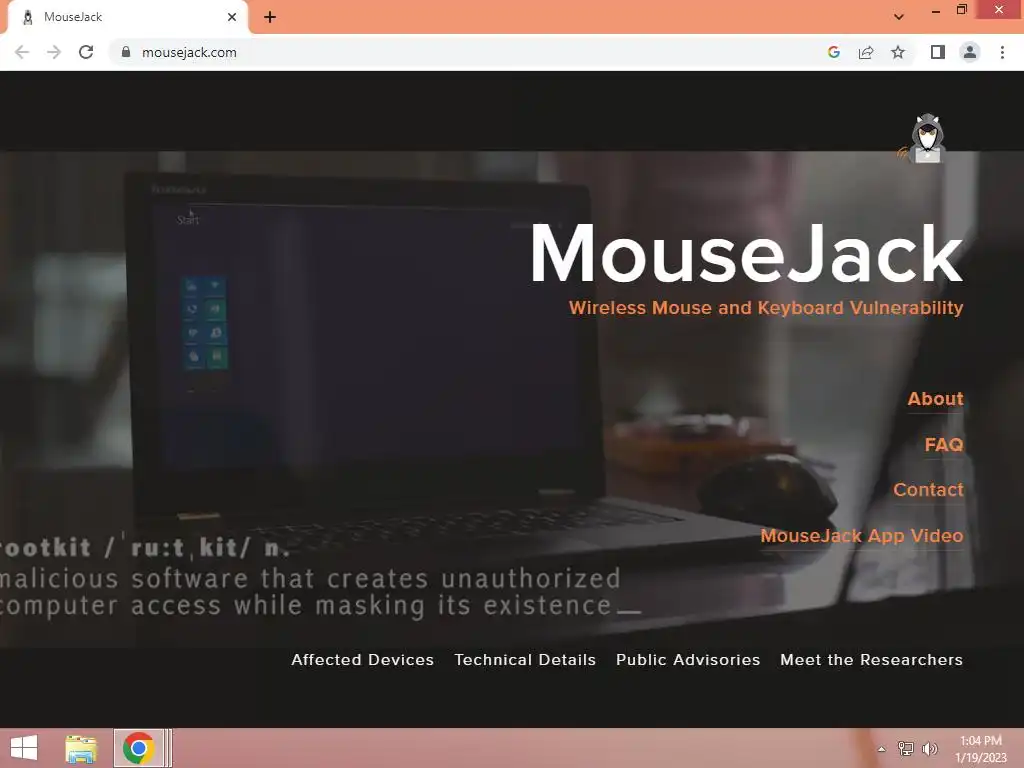
Task: View site info via the padlock icon
Action: 126,52
